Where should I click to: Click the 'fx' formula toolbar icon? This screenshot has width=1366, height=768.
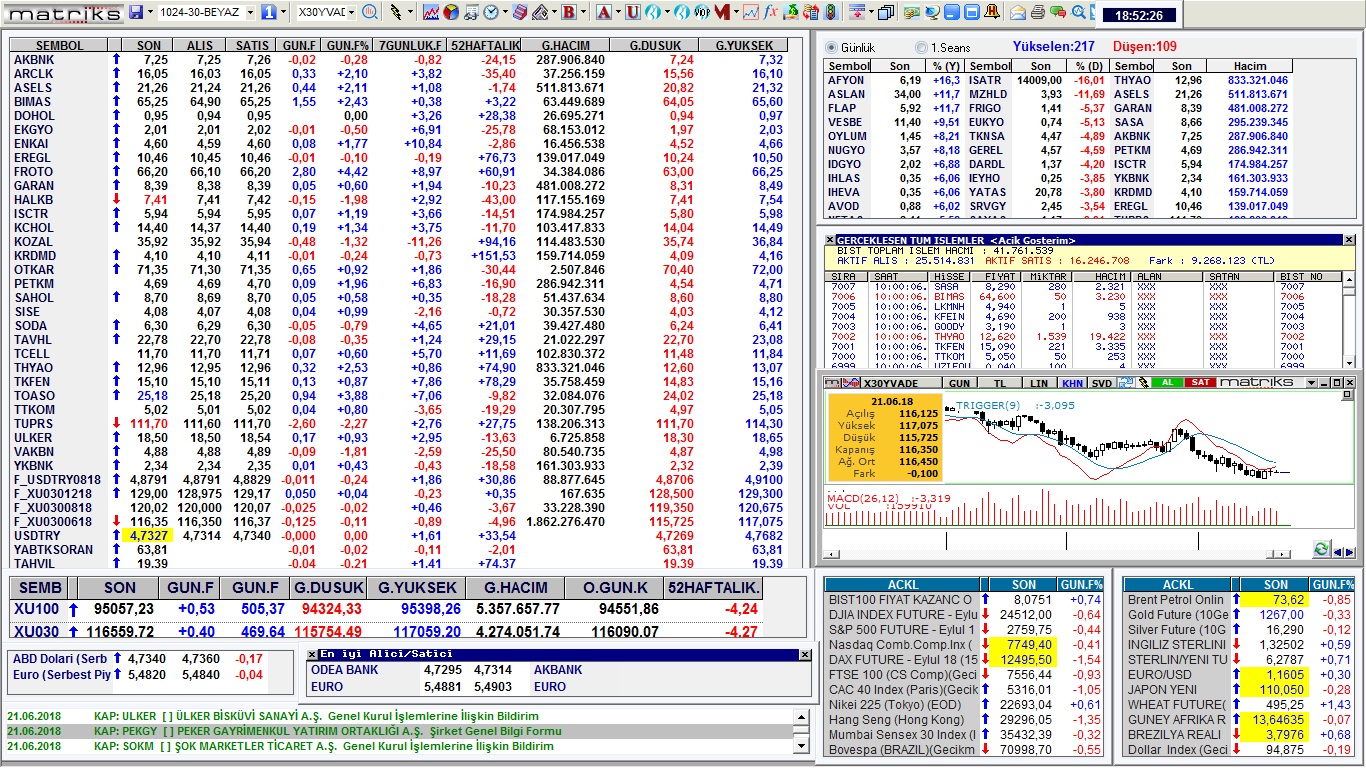click(x=770, y=12)
